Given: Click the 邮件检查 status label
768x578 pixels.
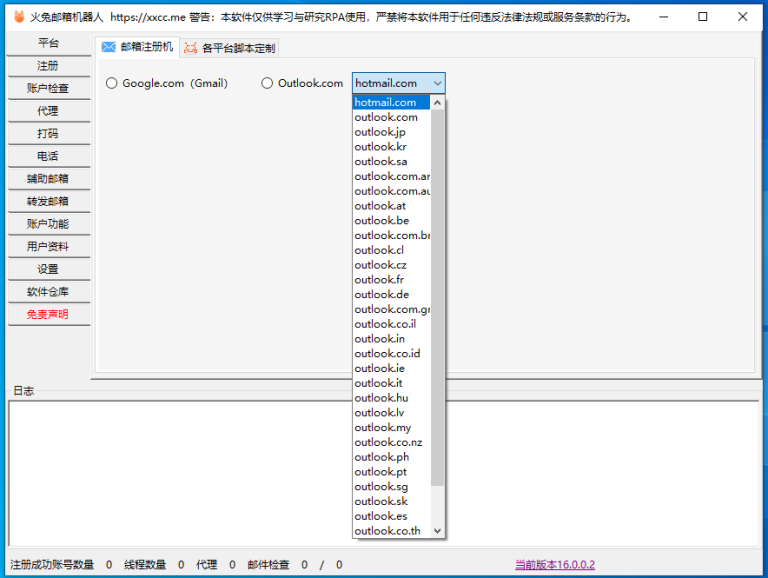Looking at the screenshot, I should tap(268, 565).
